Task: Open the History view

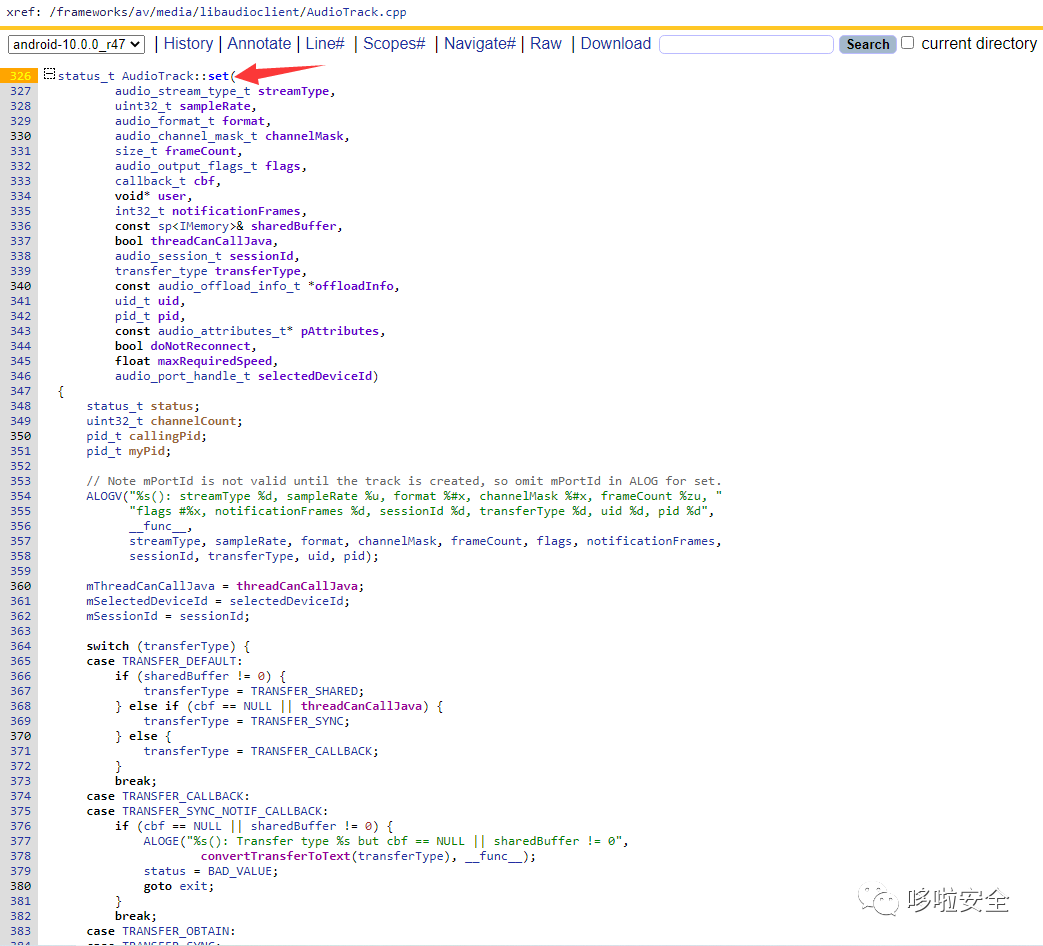Action: click(x=188, y=44)
